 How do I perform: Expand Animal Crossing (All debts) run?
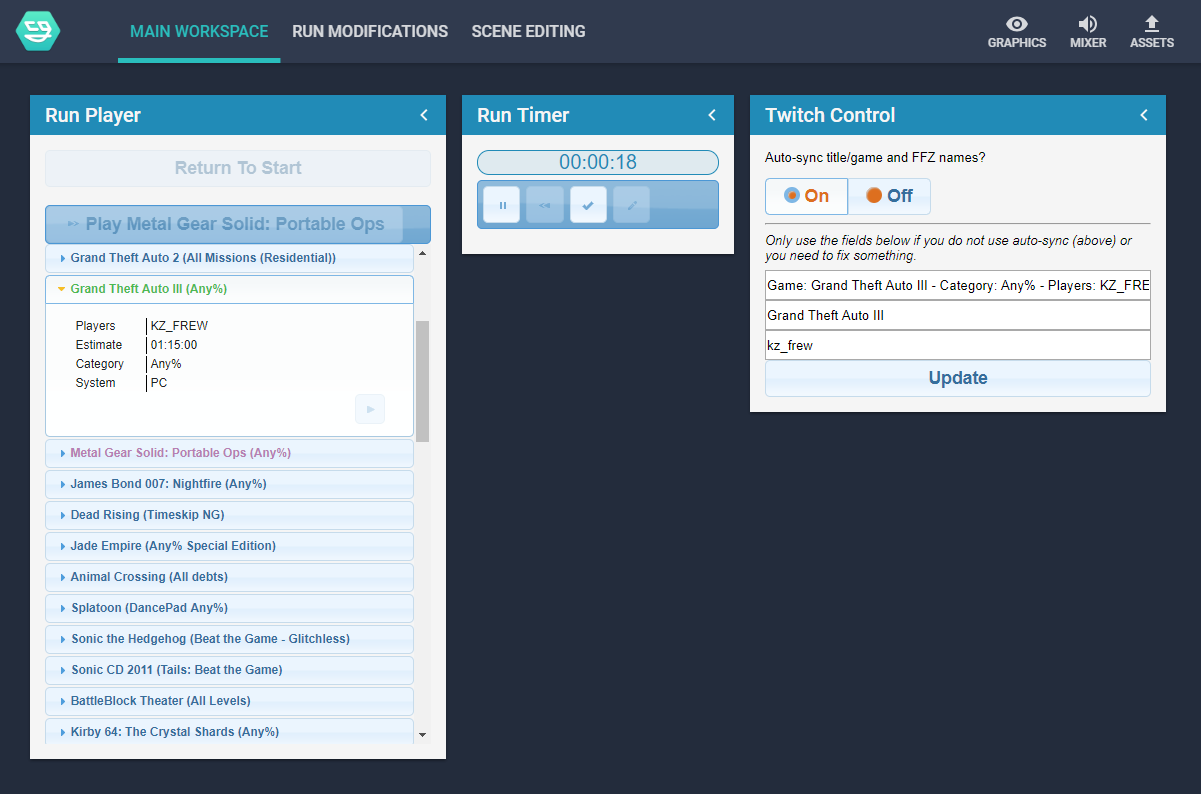[x=229, y=577]
